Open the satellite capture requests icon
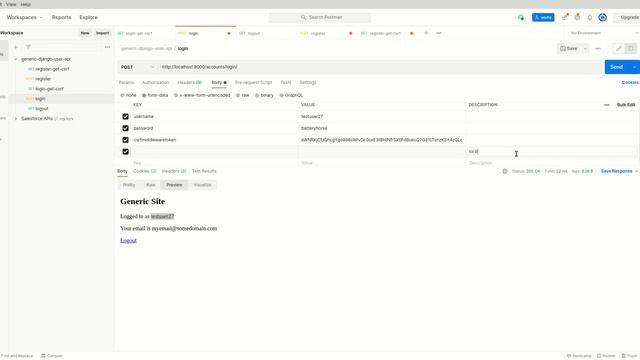Image resolution: width=640 pixels, height=360 pixels. coord(565,17)
